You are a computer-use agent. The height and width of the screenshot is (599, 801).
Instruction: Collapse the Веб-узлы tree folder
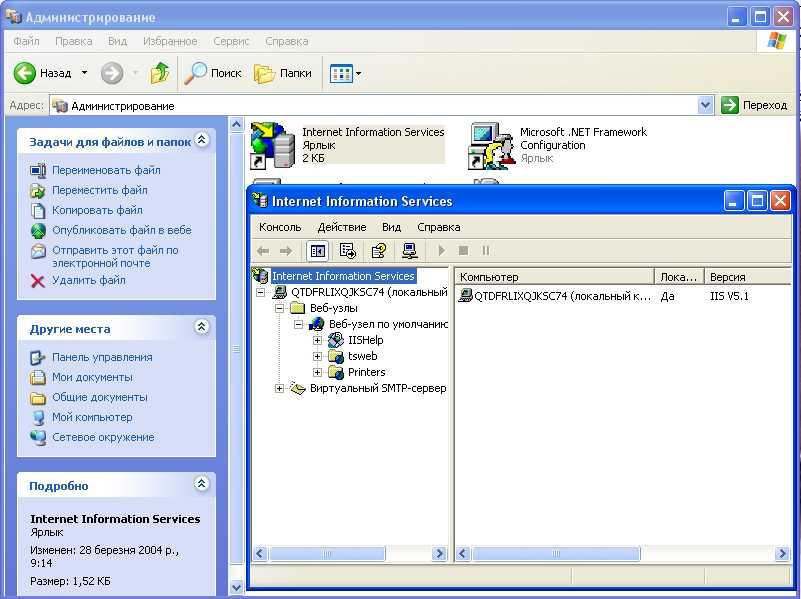tap(279, 308)
